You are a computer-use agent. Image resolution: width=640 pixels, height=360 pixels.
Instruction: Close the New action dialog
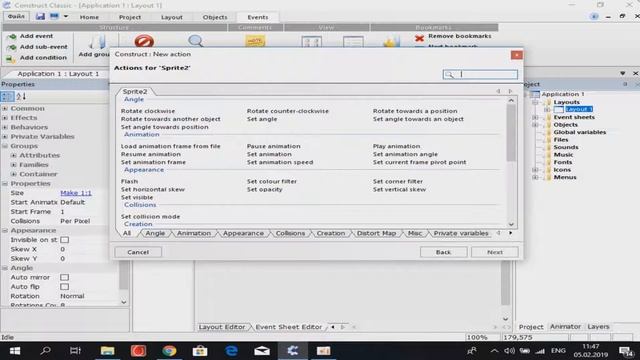(x=516, y=55)
